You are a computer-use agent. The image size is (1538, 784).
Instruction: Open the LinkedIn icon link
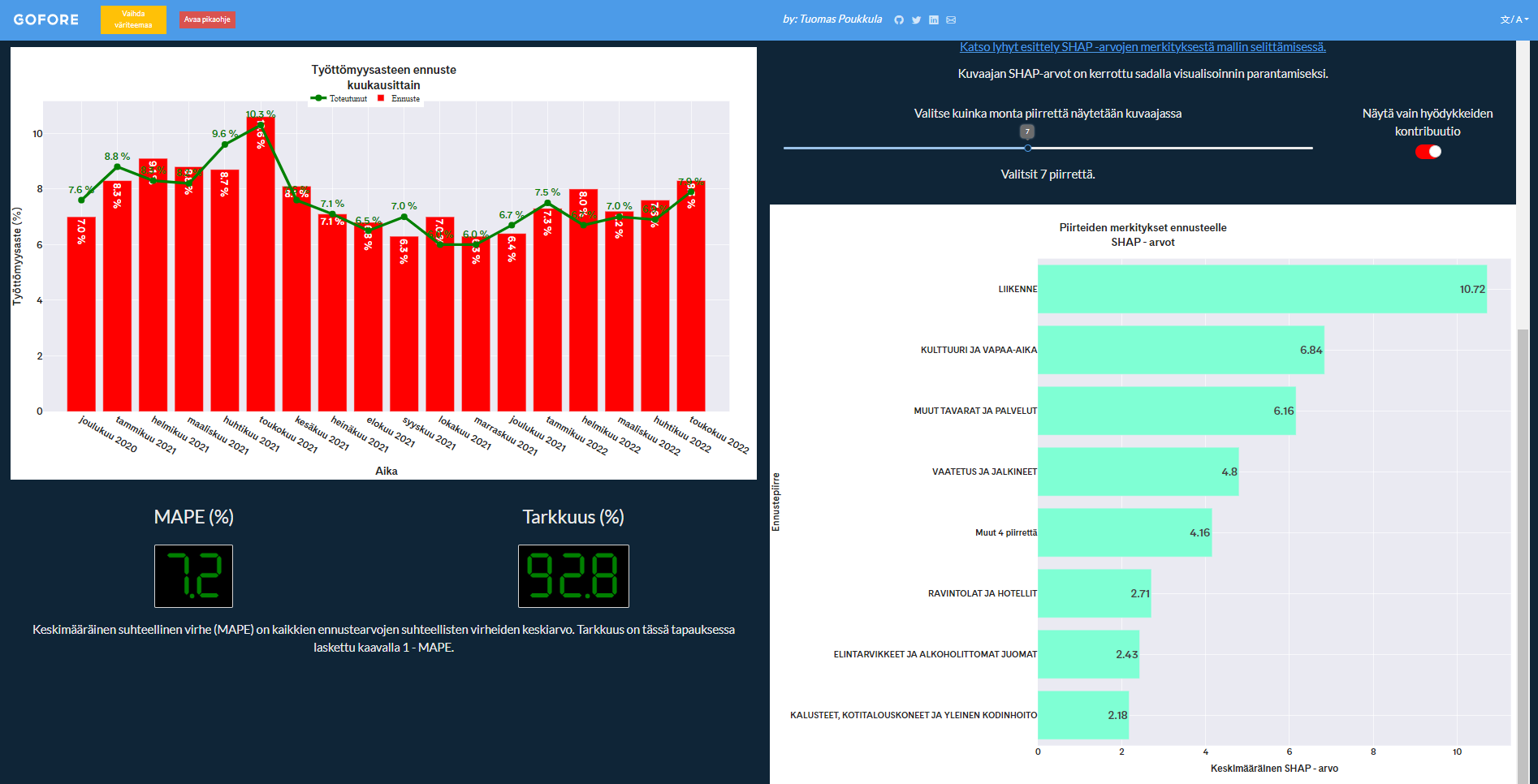934,20
